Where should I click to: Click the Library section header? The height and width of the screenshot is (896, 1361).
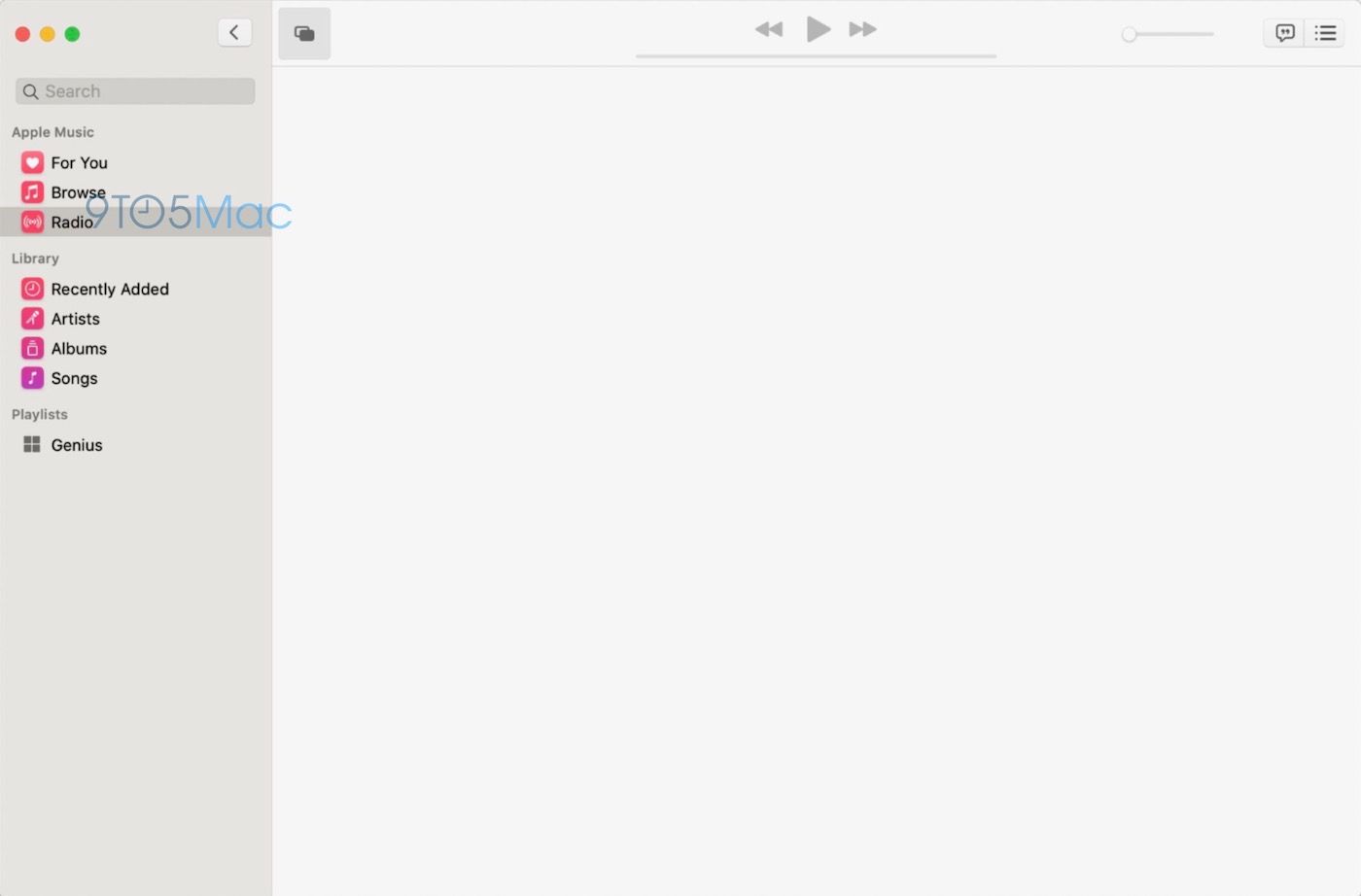pos(35,258)
